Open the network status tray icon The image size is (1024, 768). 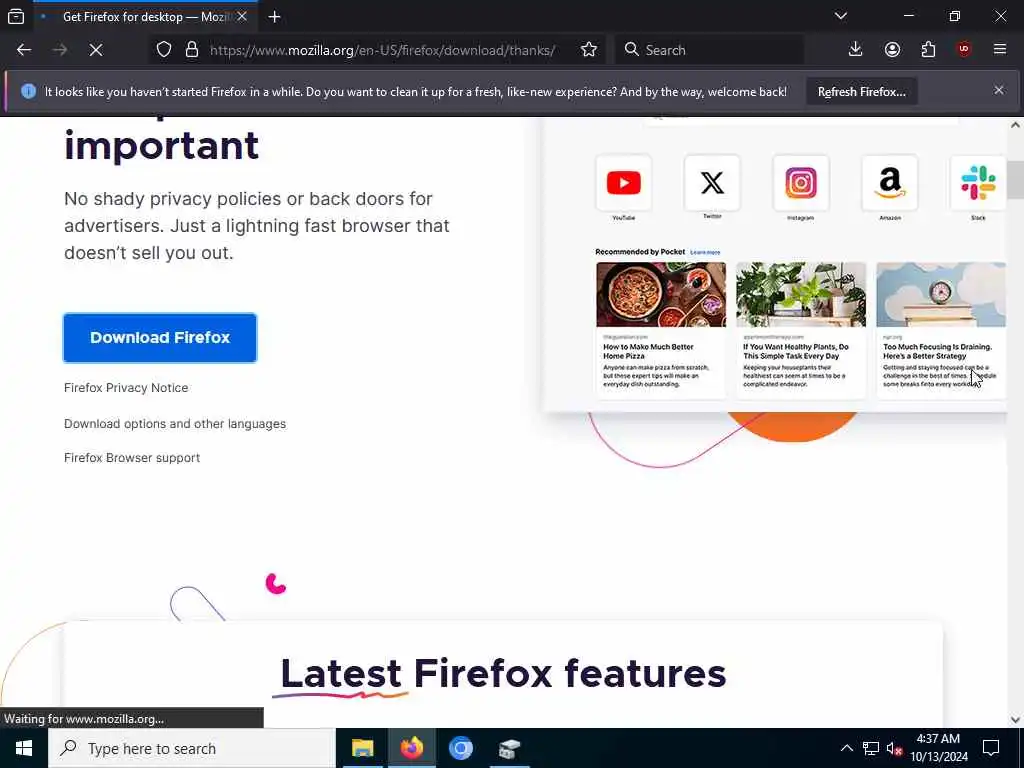(871, 748)
